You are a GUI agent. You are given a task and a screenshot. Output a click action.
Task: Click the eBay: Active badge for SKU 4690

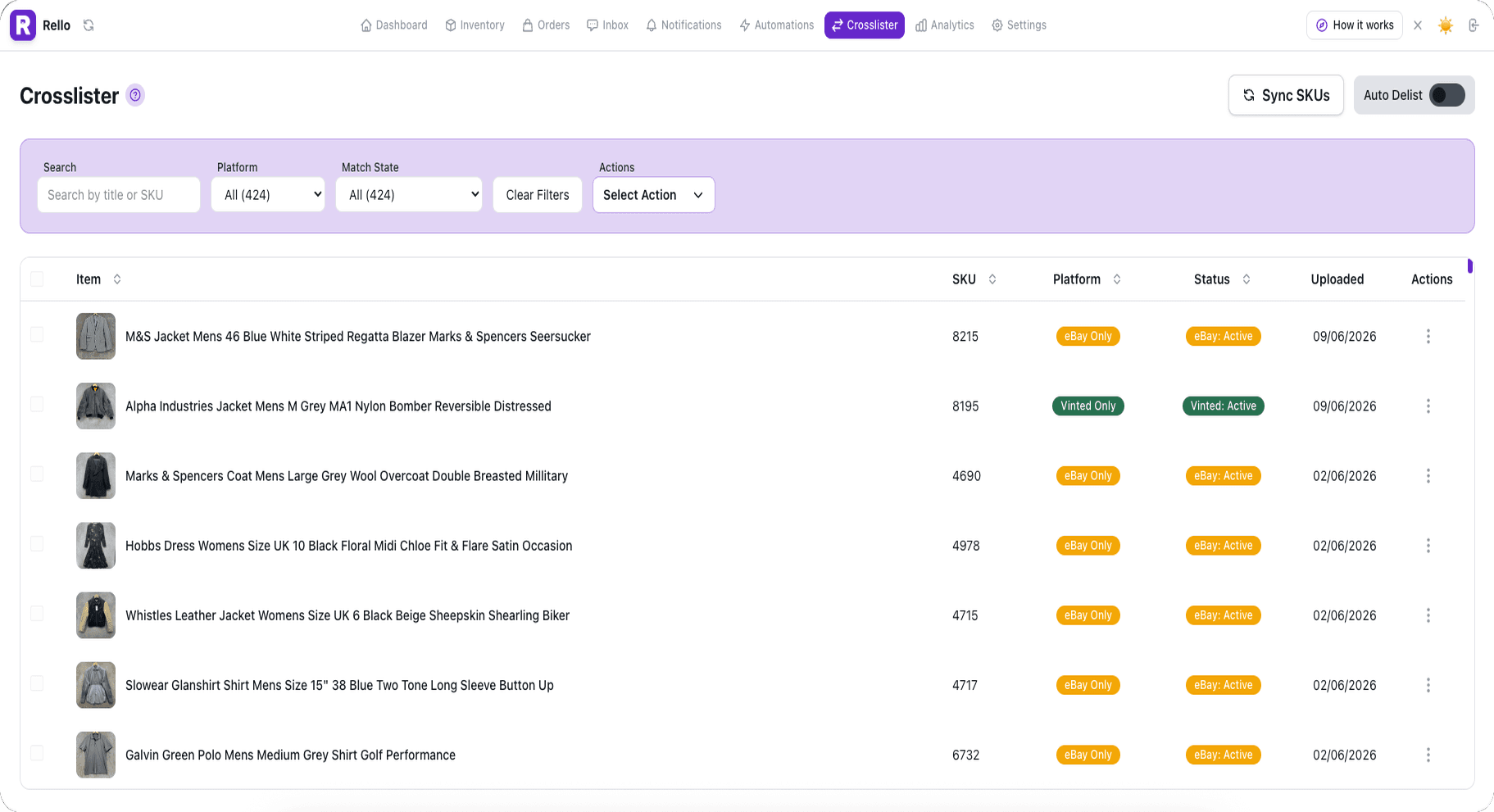(1224, 475)
